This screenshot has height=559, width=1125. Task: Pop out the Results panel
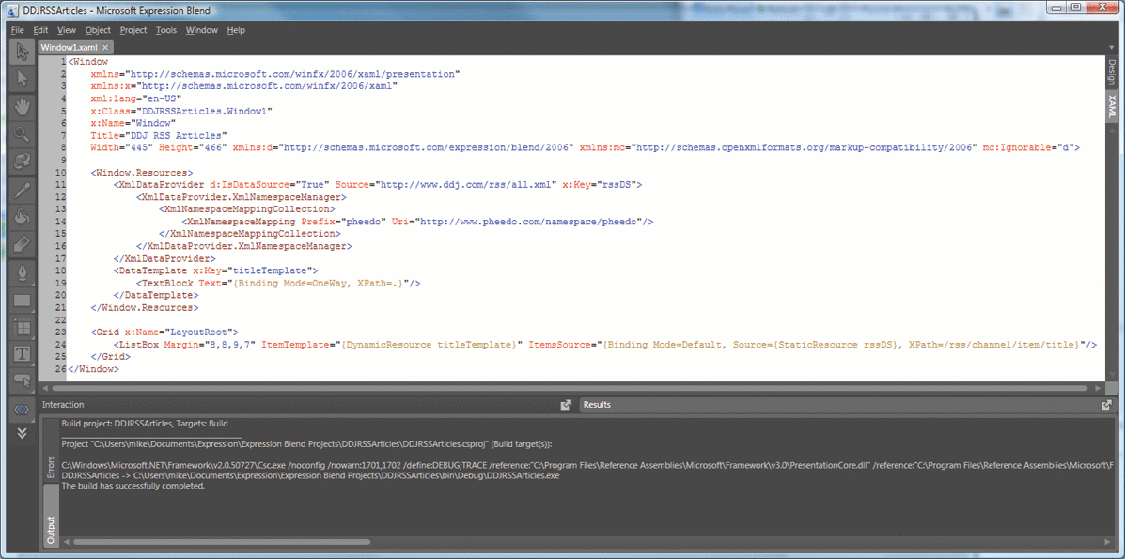(x=1106, y=405)
